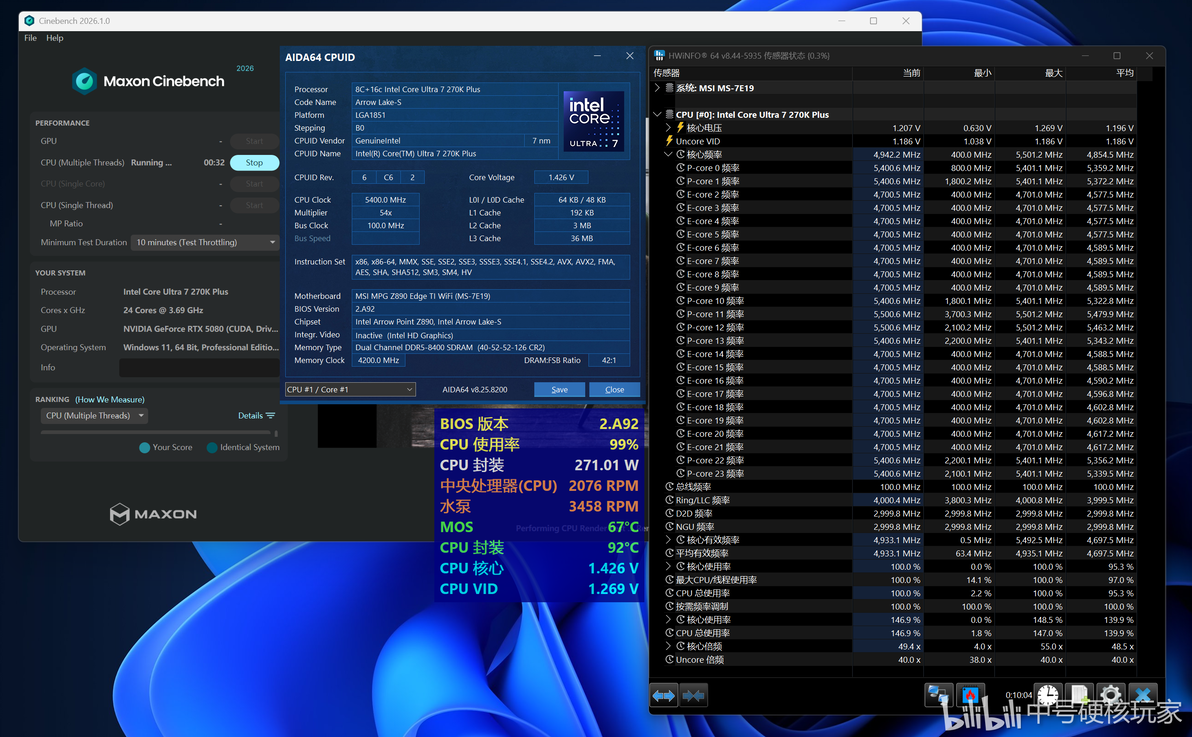Click the Core Voltage 1.426 V field

point(561,177)
